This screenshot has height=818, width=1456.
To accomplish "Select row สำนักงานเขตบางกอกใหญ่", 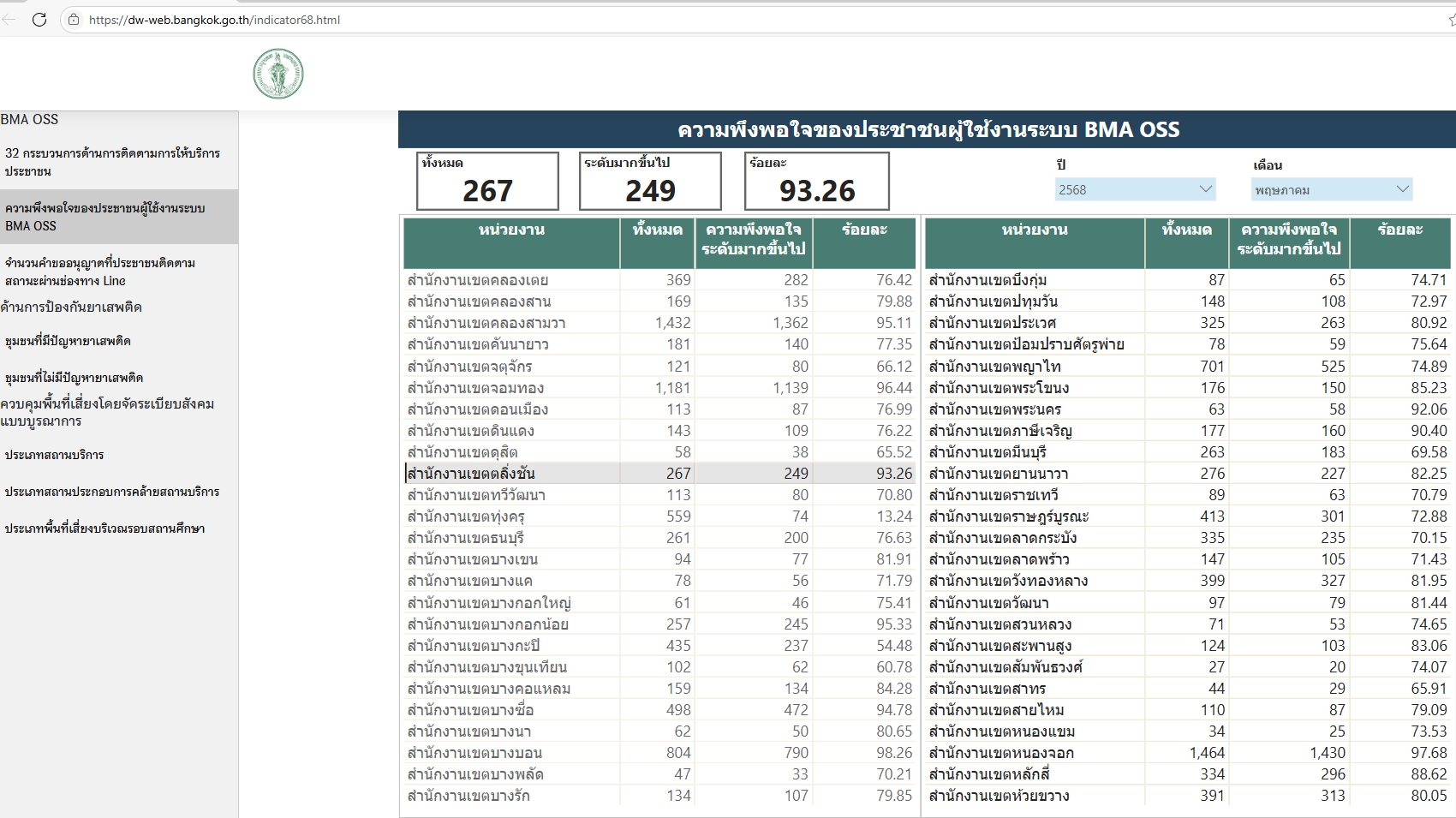I will point(659,603).
